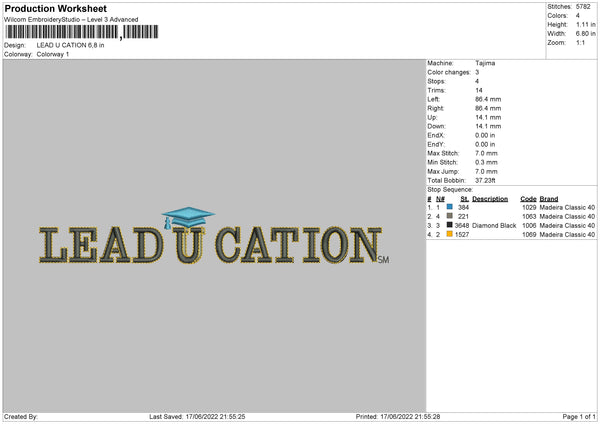Click stitch count 3648 in stop sequence
This screenshot has height=424, width=600.
coord(462,226)
